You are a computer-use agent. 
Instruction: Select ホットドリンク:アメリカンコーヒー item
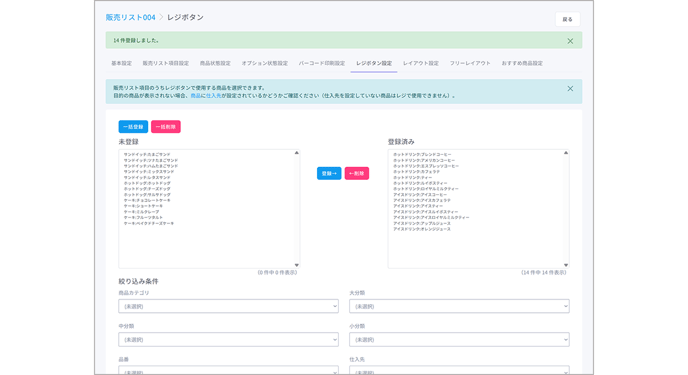(x=424, y=161)
